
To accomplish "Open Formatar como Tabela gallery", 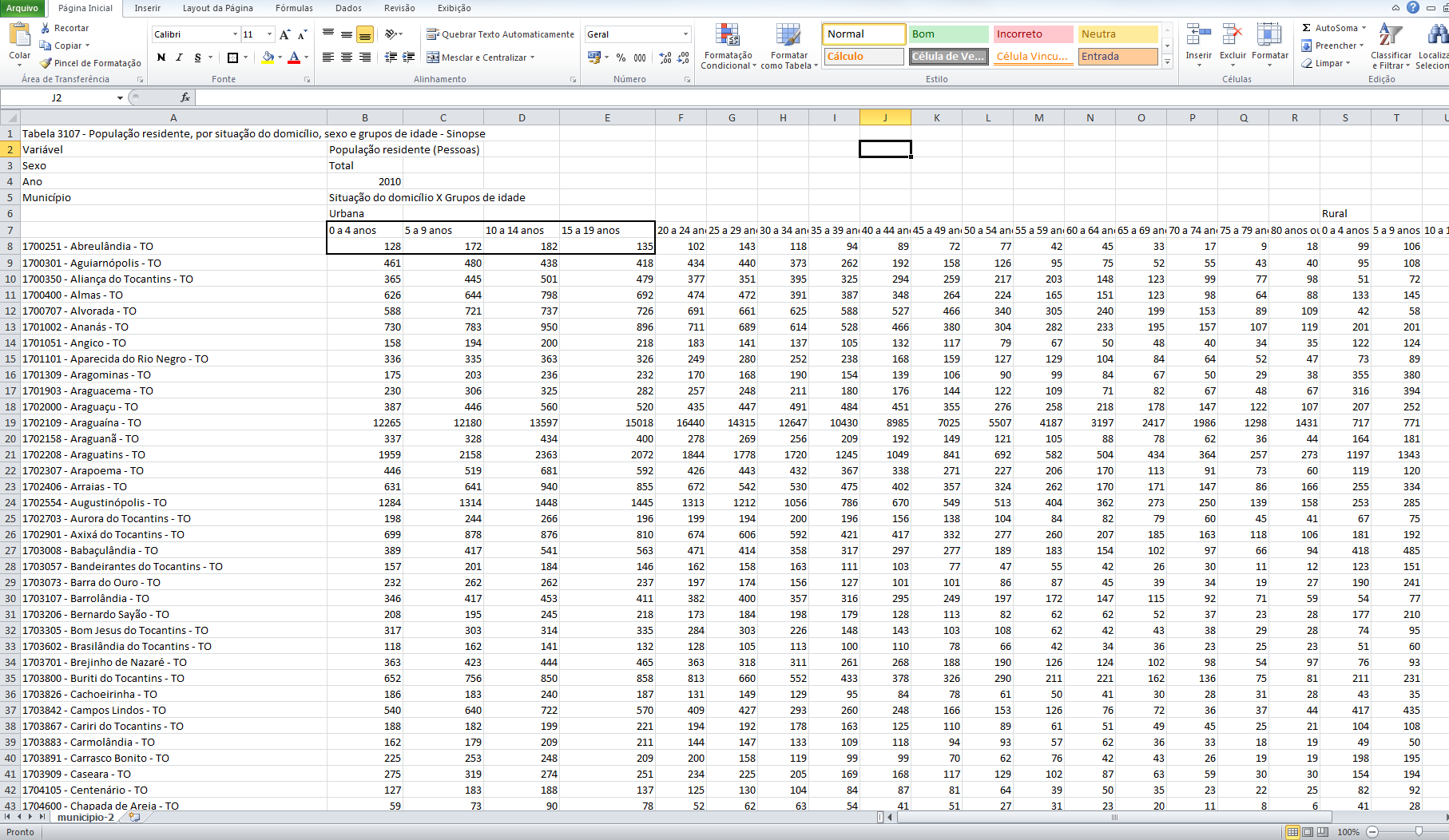I will pos(789,46).
